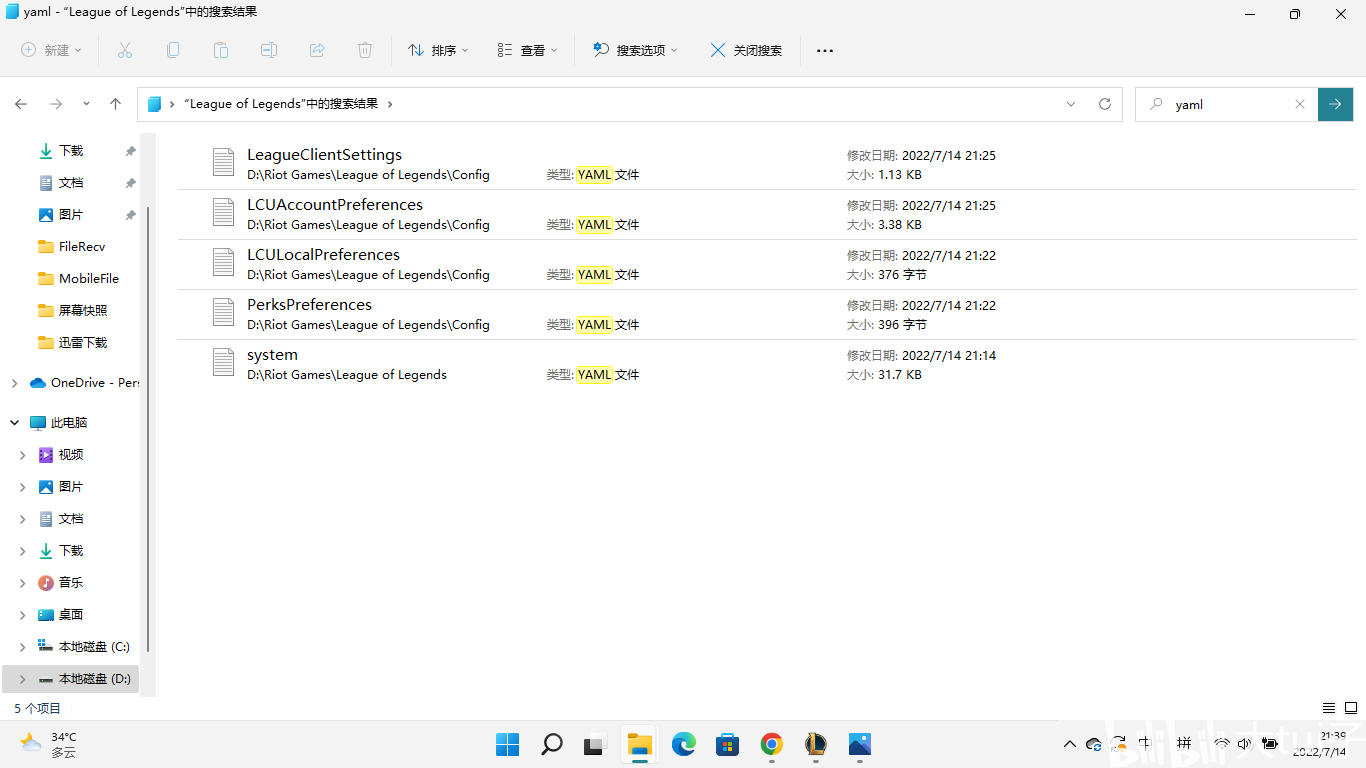Open the 迅雷下载 folder
The height and width of the screenshot is (768, 1366).
pos(71,343)
